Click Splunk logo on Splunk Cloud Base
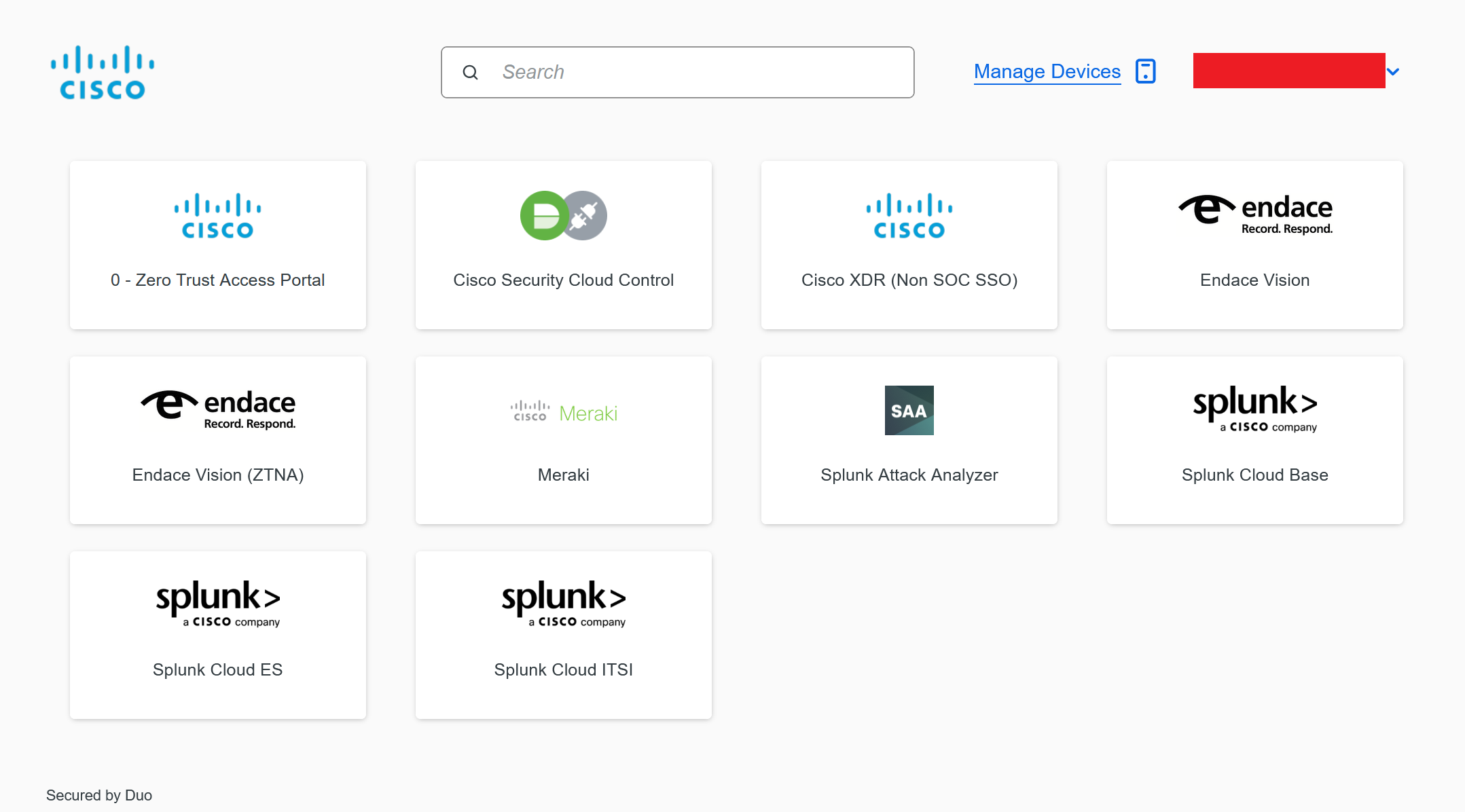The image size is (1465, 812). 1254,408
